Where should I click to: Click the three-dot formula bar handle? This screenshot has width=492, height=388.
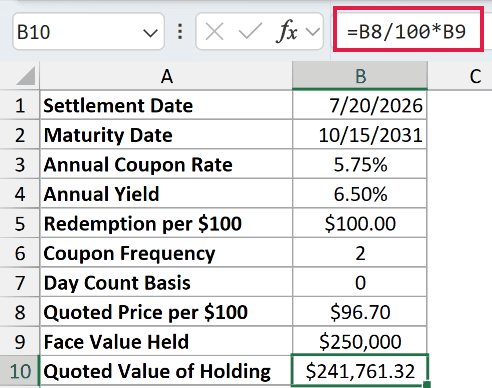point(180,32)
